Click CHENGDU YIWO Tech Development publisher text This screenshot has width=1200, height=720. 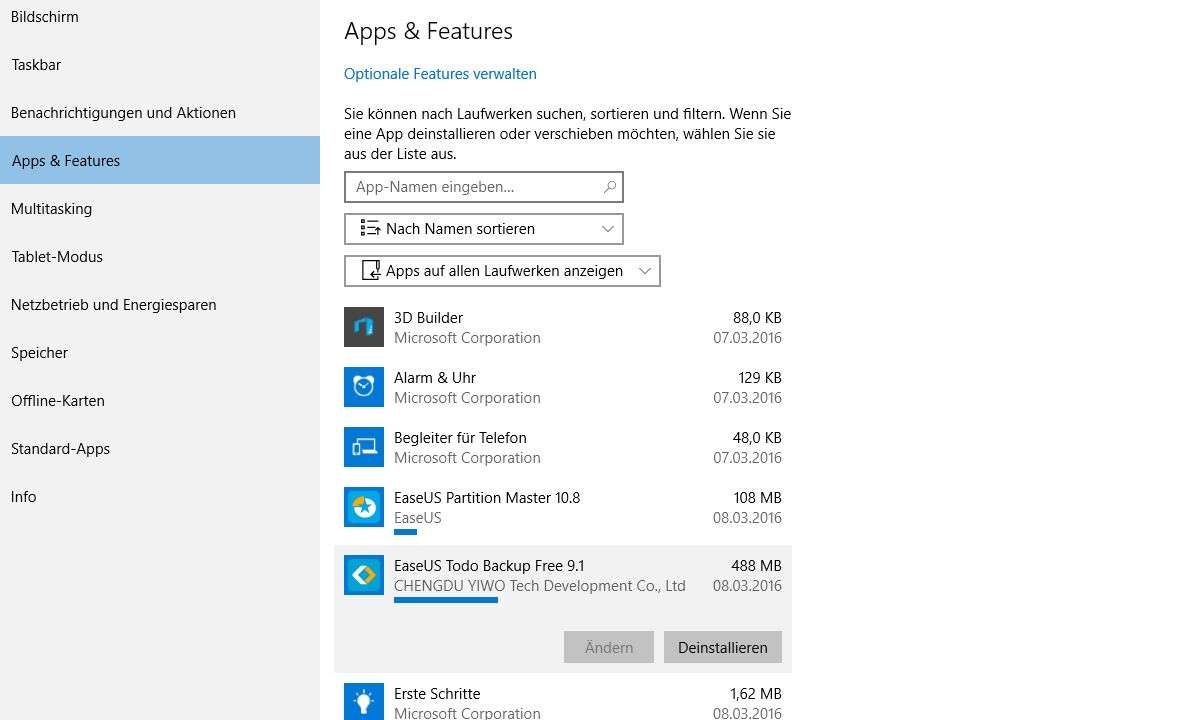[540, 586]
